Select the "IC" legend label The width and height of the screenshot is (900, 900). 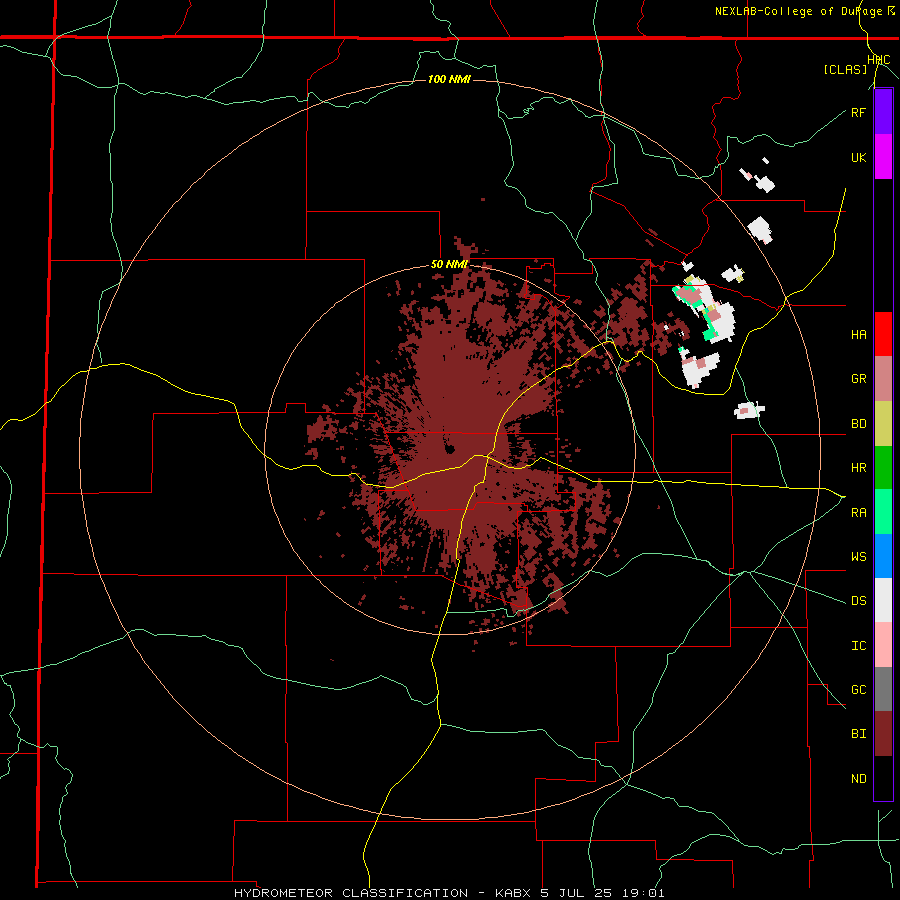(858, 646)
